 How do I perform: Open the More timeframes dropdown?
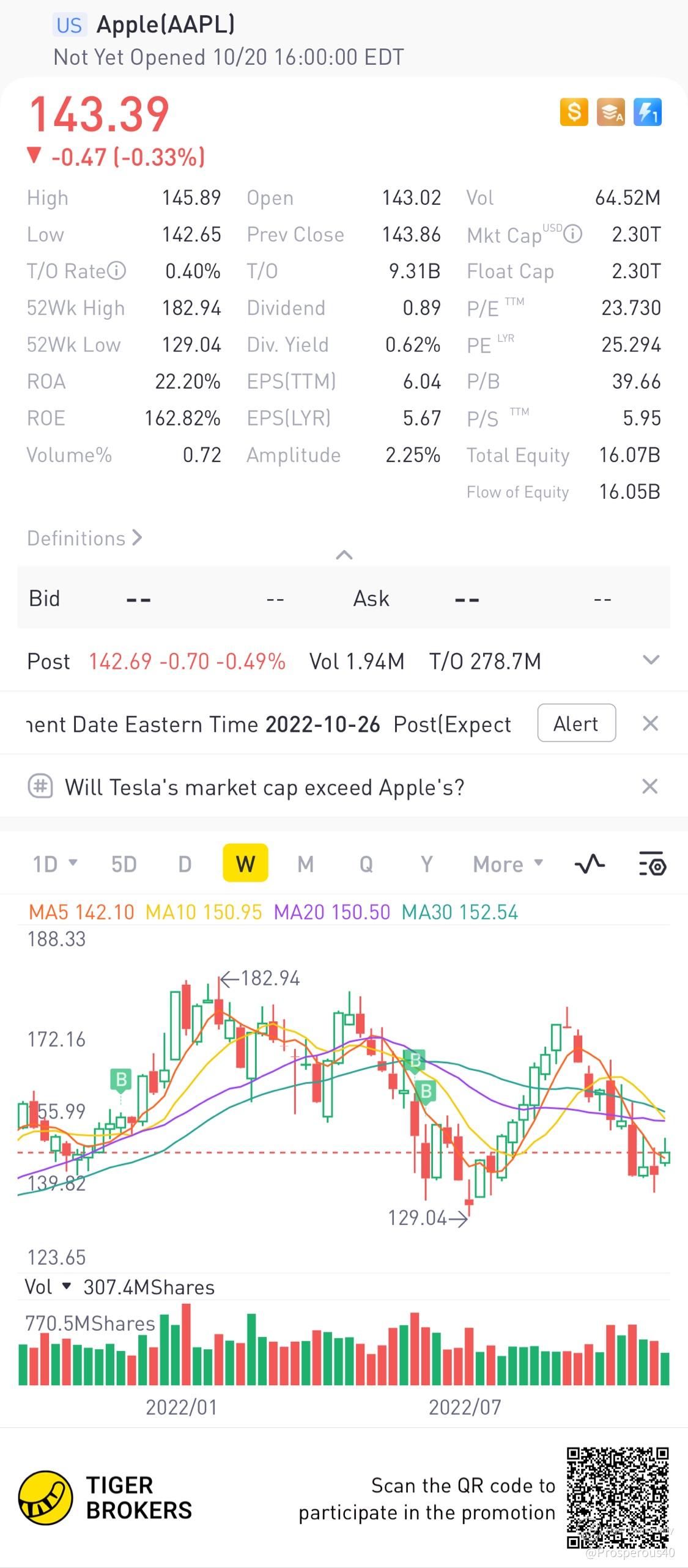click(508, 864)
